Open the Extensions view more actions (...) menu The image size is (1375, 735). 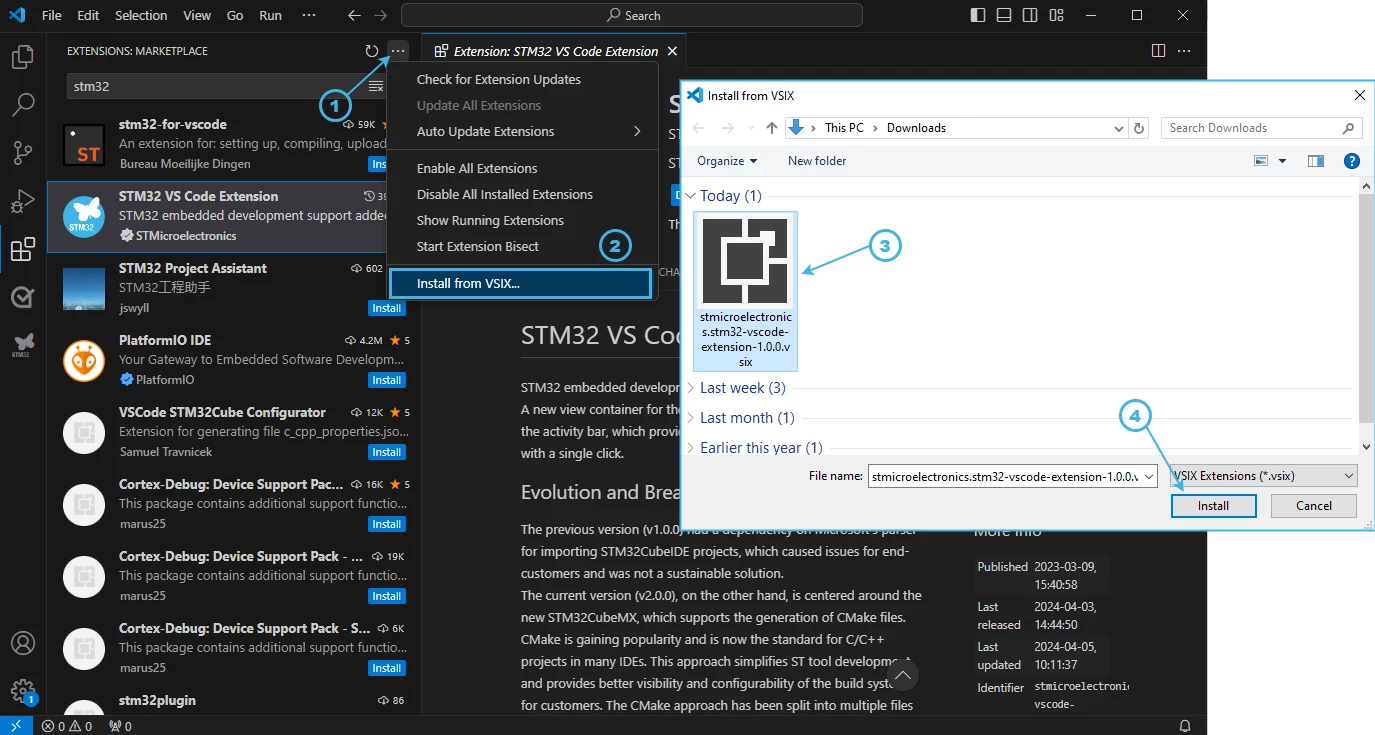pyautogui.click(x=398, y=51)
